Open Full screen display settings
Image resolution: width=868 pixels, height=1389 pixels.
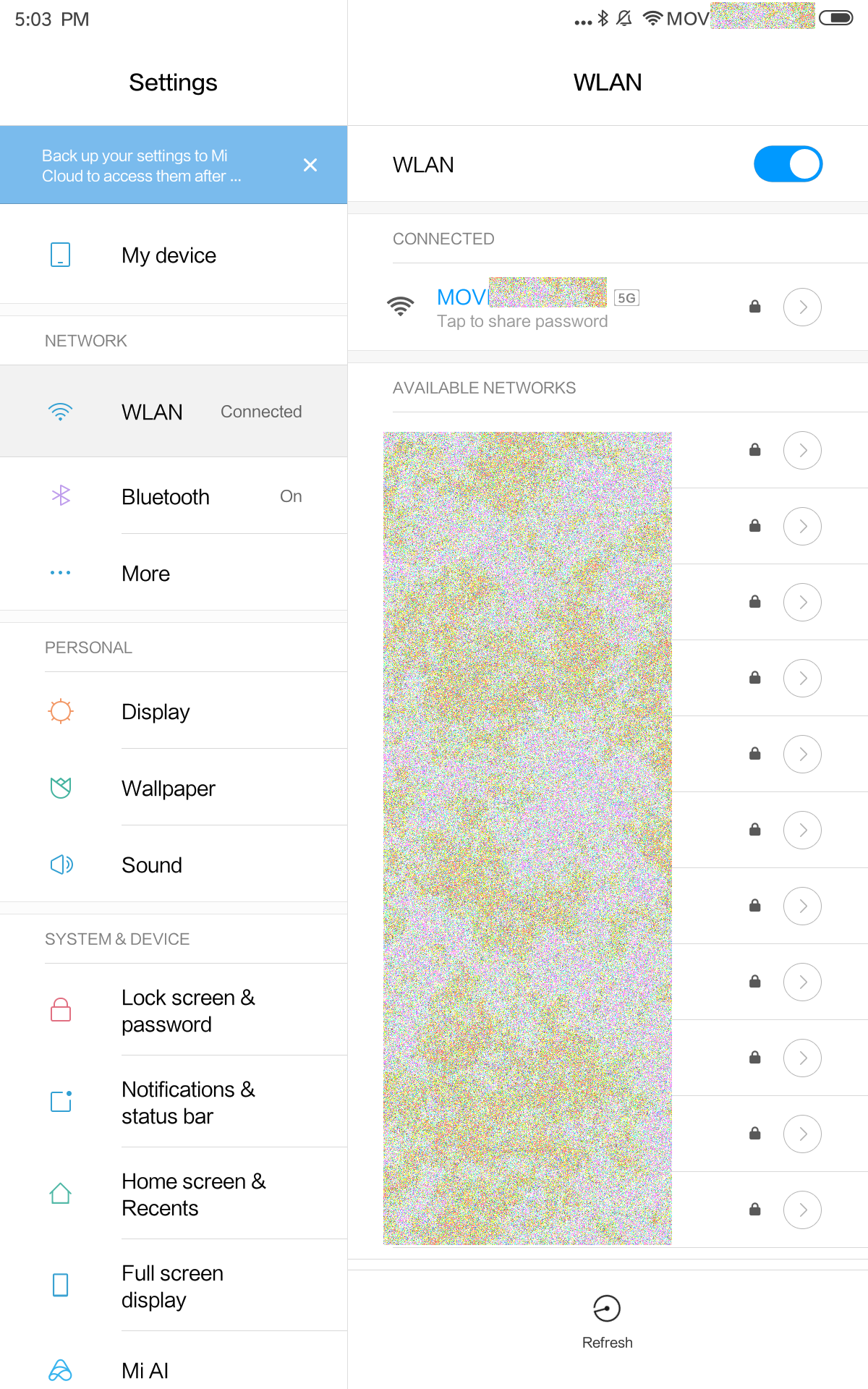coord(174,1286)
